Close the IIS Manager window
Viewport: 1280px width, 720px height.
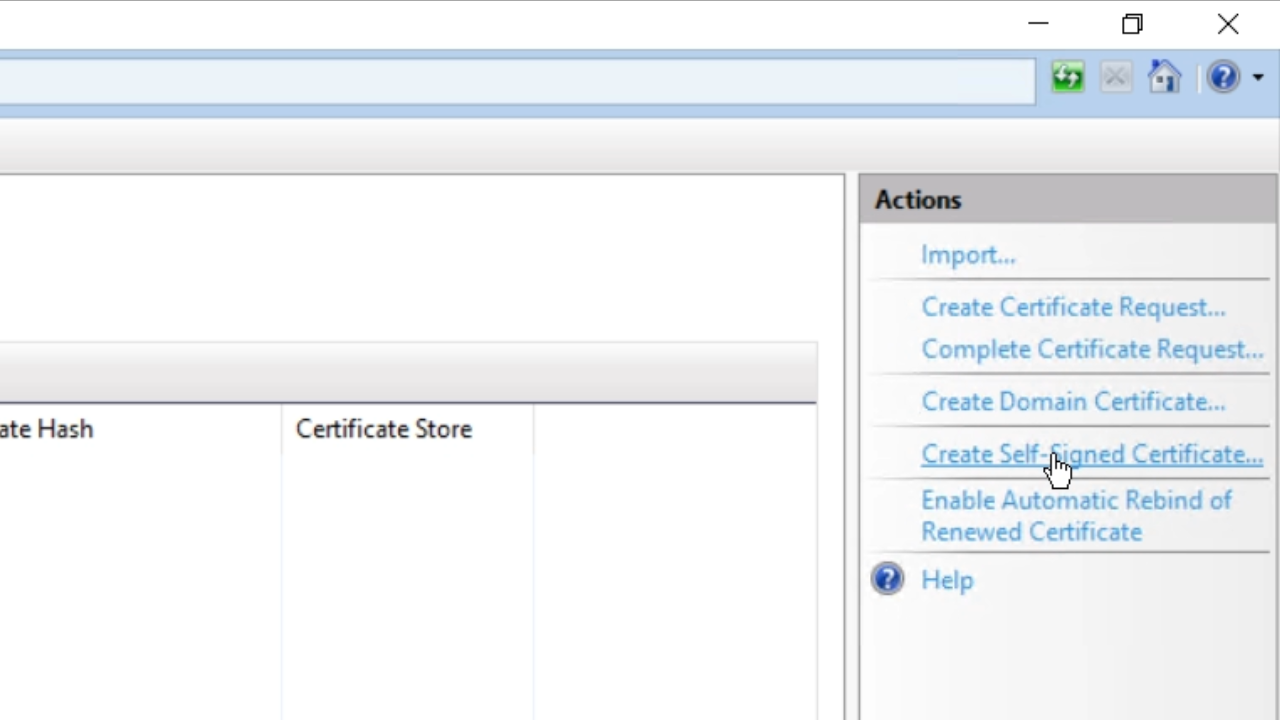click(x=1228, y=24)
